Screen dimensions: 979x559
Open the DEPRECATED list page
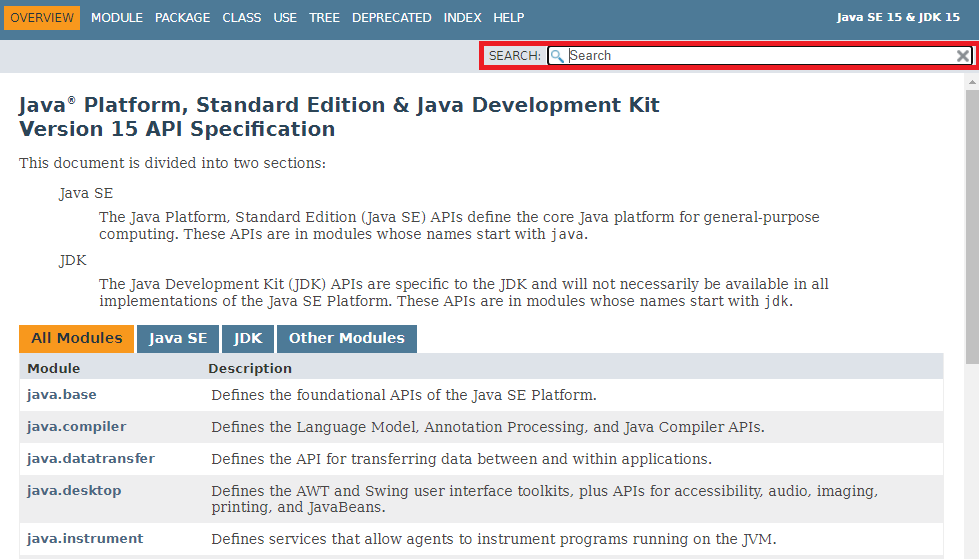pos(391,17)
